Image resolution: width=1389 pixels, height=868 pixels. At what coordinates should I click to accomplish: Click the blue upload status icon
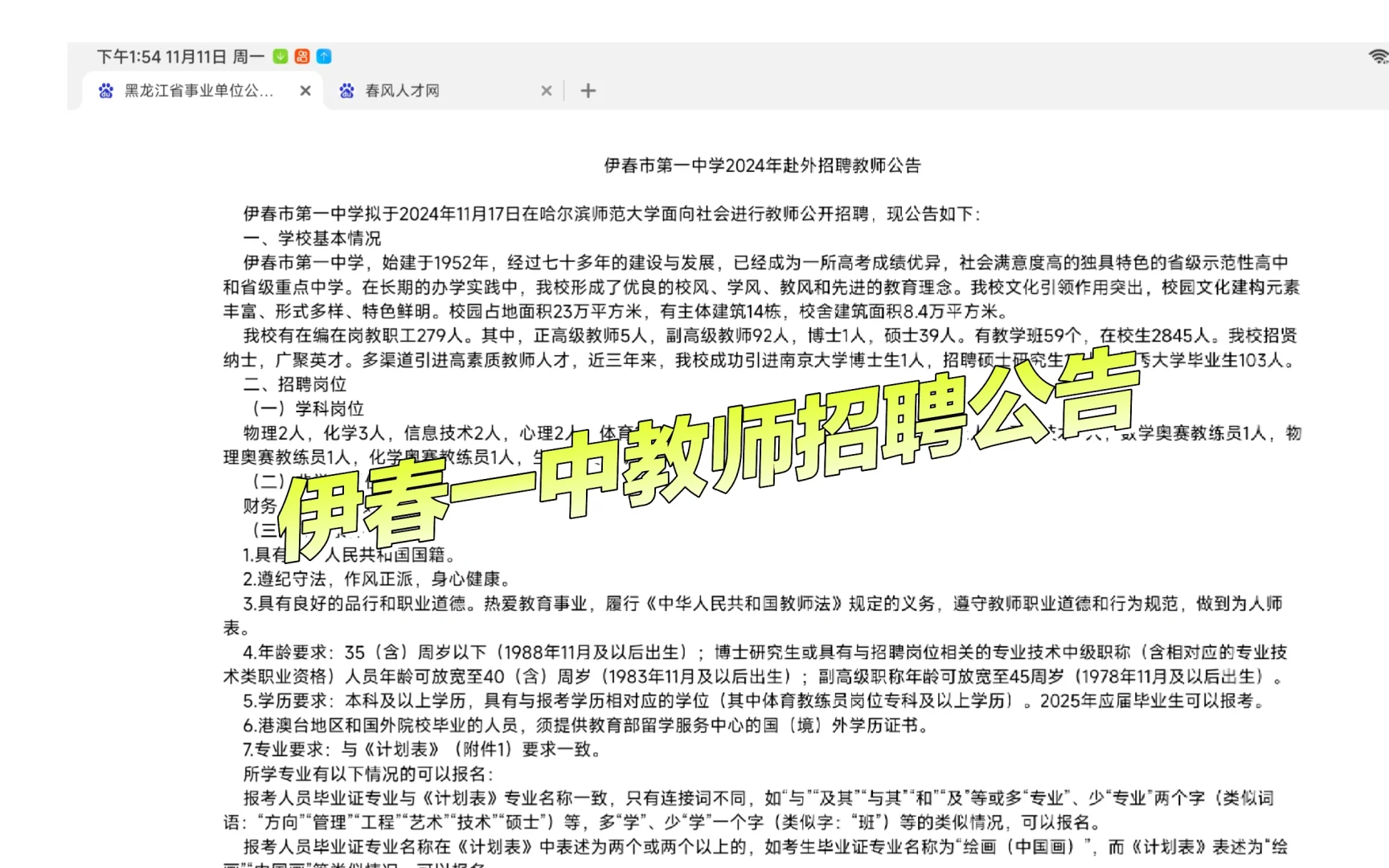[x=324, y=56]
